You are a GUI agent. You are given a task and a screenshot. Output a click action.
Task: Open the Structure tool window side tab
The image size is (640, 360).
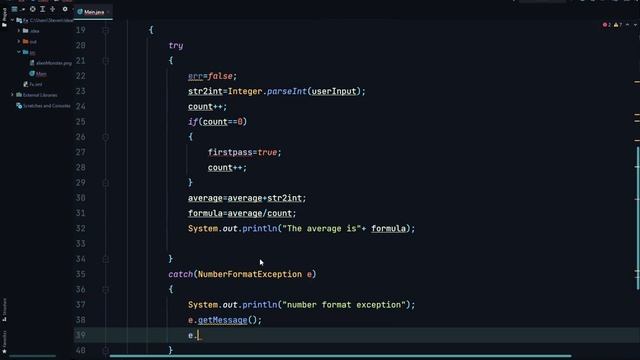(x=4, y=310)
